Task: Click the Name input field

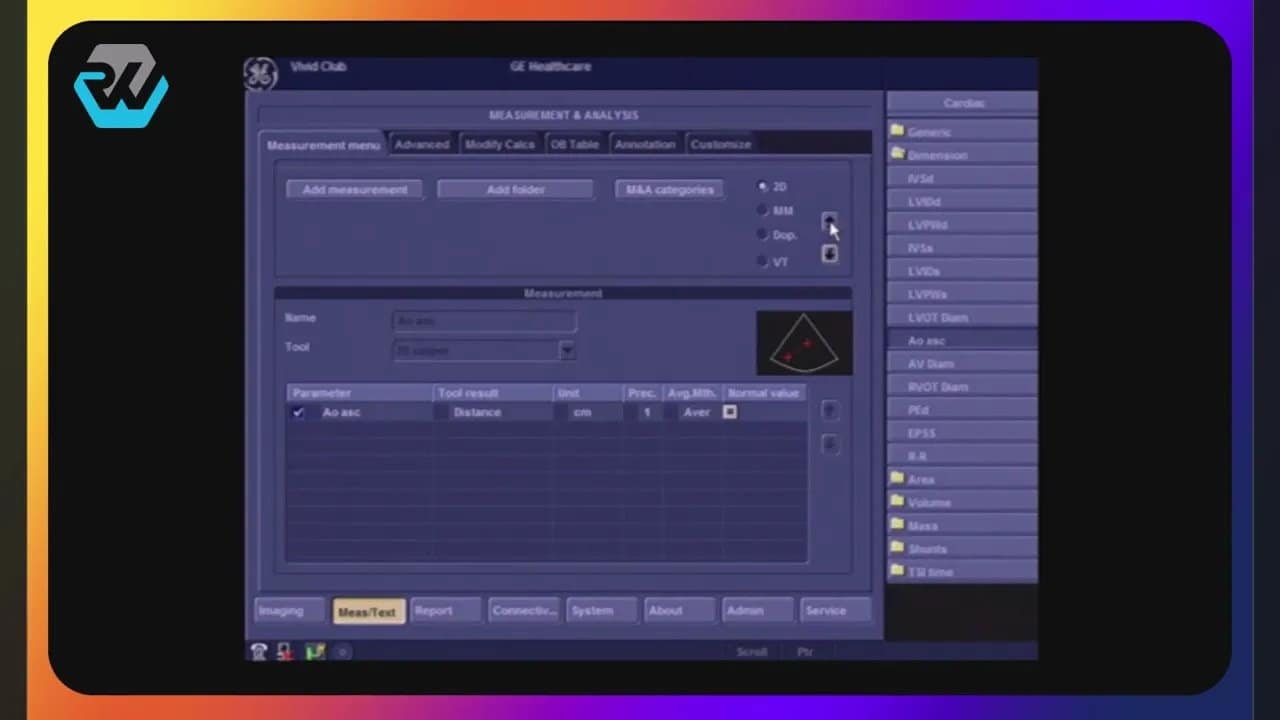Action: (484, 321)
